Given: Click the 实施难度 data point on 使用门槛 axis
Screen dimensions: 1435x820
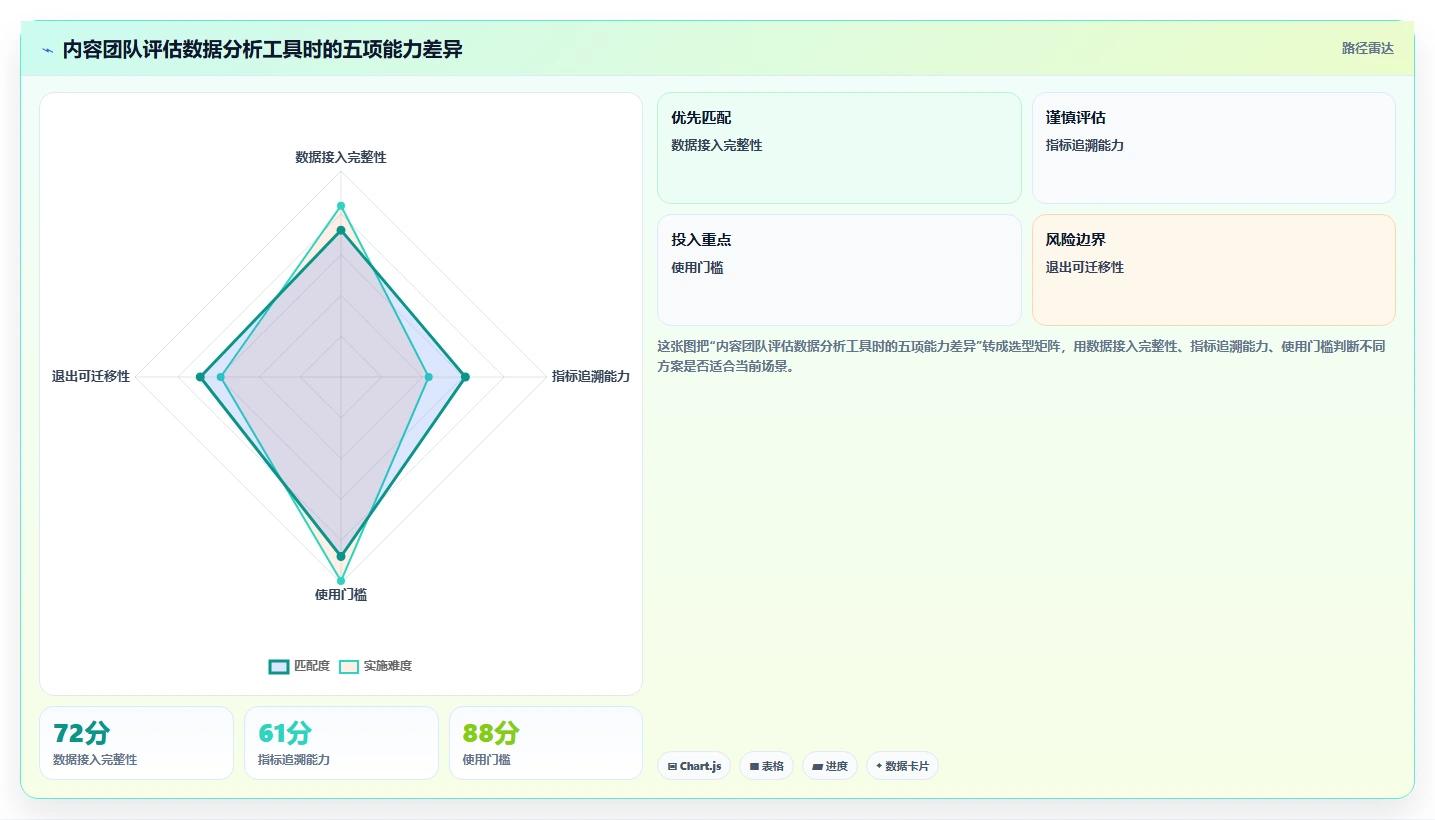Looking at the screenshot, I should point(341,580).
